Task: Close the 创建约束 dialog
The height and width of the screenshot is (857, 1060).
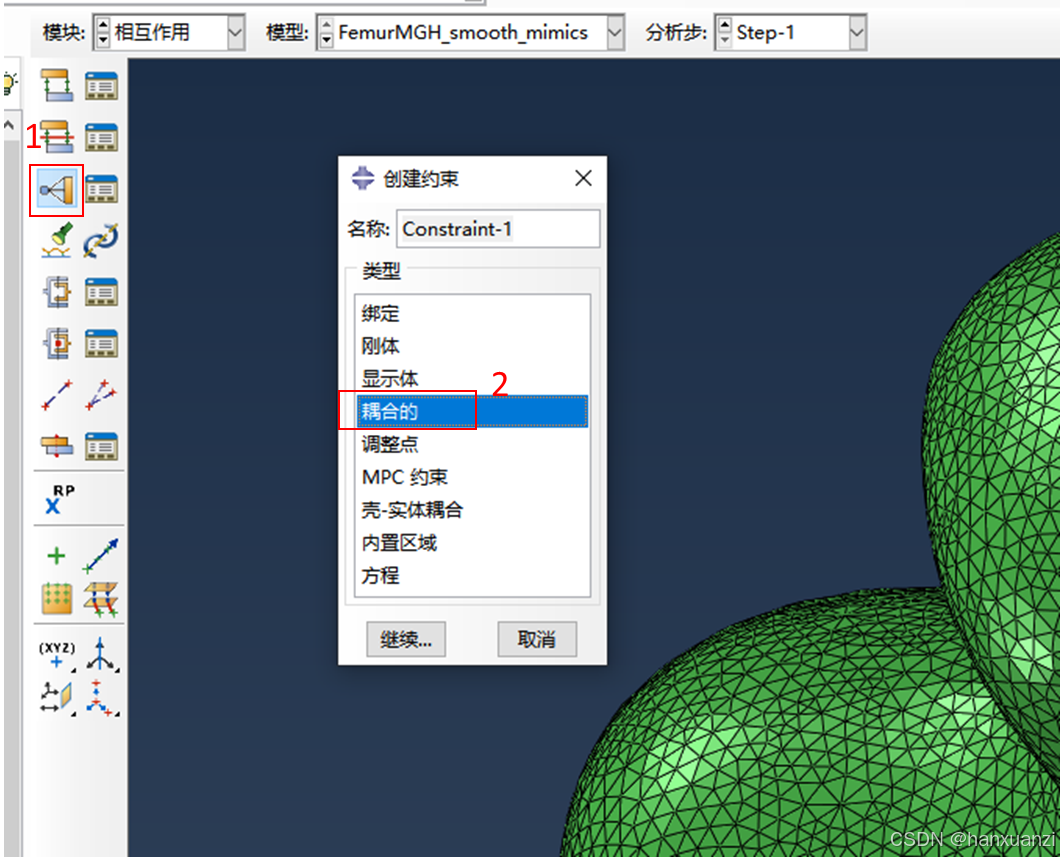Action: [x=583, y=178]
